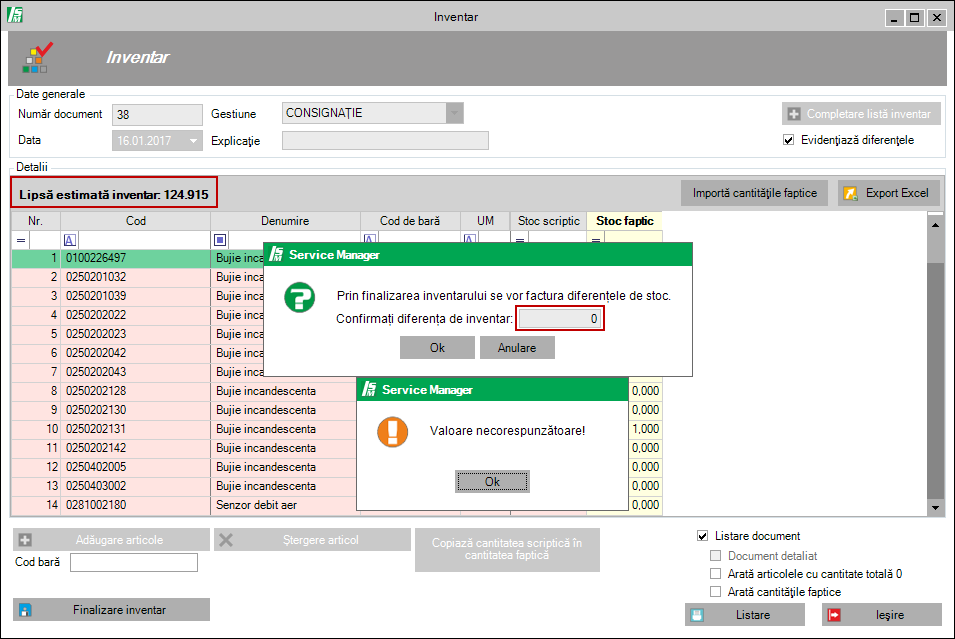Open the filter operator icon in the Denumire column
The height and width of the screenshot is (639, 955).
[220, 241]
